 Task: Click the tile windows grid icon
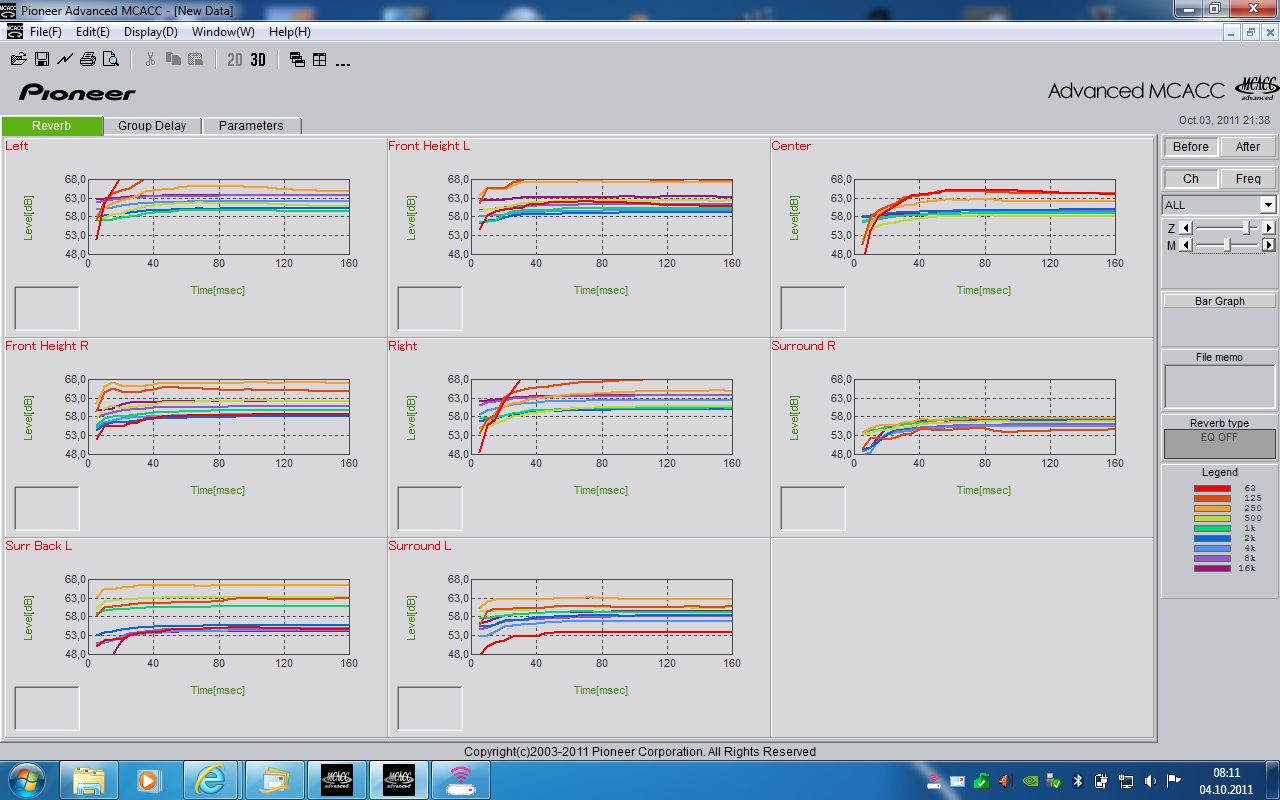tap(320, 60)
